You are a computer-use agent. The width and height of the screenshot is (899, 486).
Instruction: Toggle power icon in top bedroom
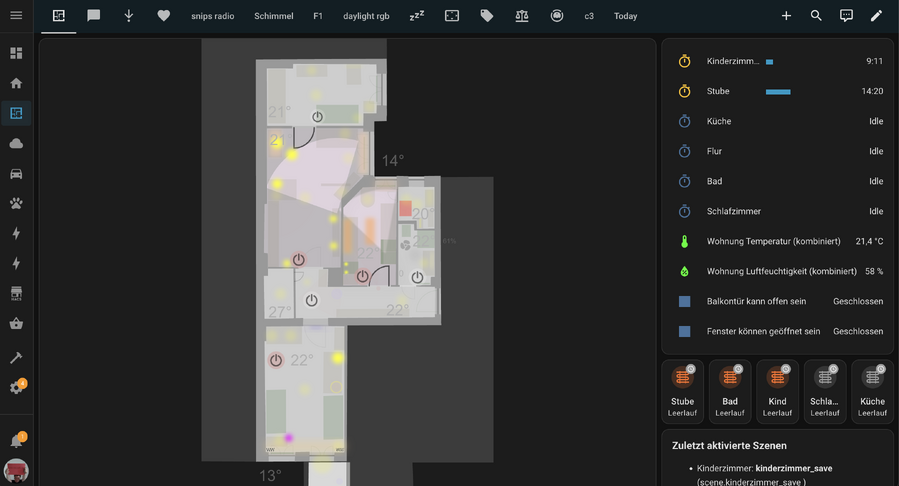pos(318,117)
